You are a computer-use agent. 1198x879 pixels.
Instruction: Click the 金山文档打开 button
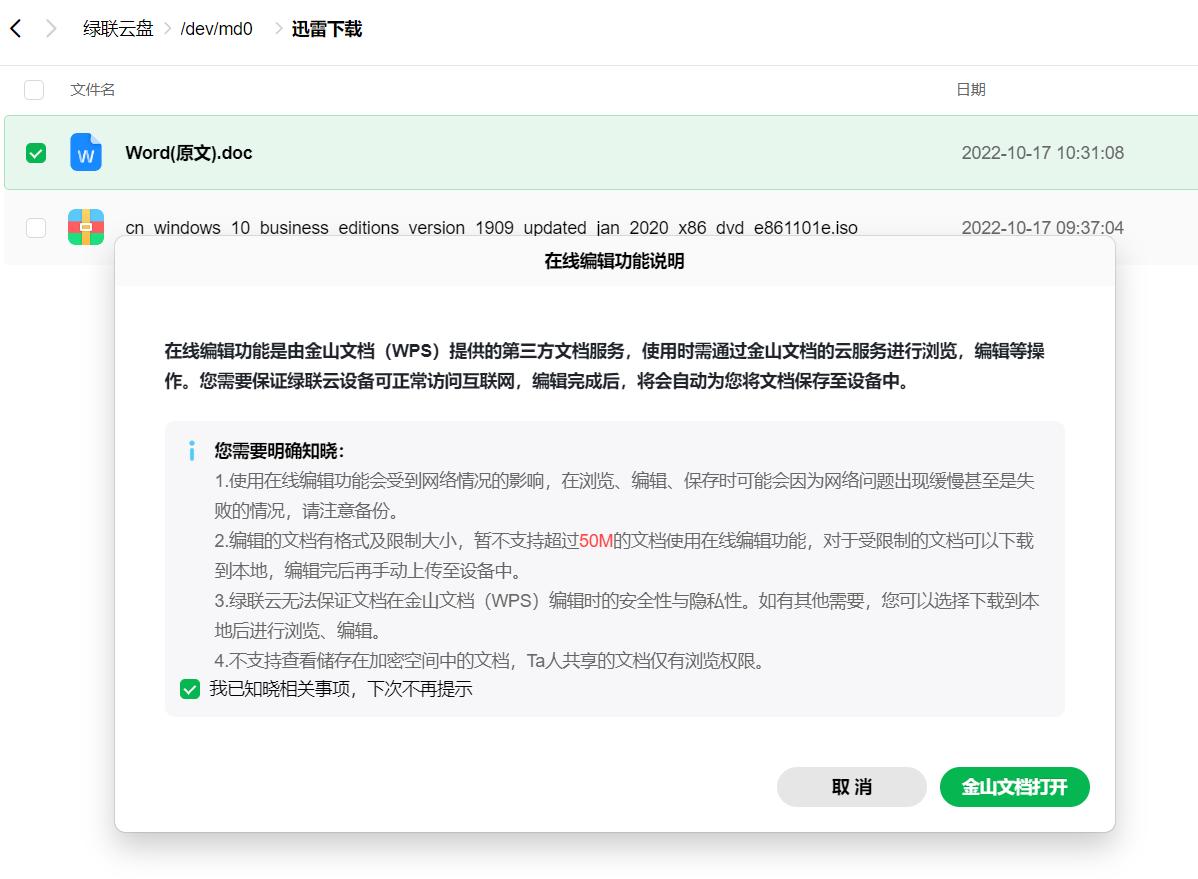(x=1014, y=787)
